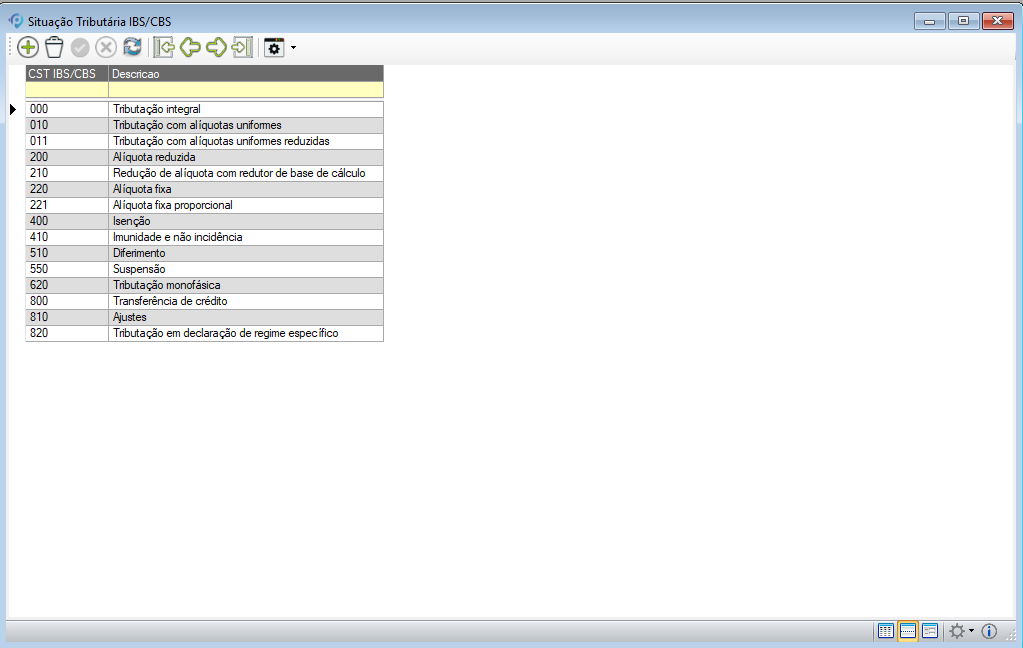
Task: Go to previous record arrow
Action: [190, 48]
